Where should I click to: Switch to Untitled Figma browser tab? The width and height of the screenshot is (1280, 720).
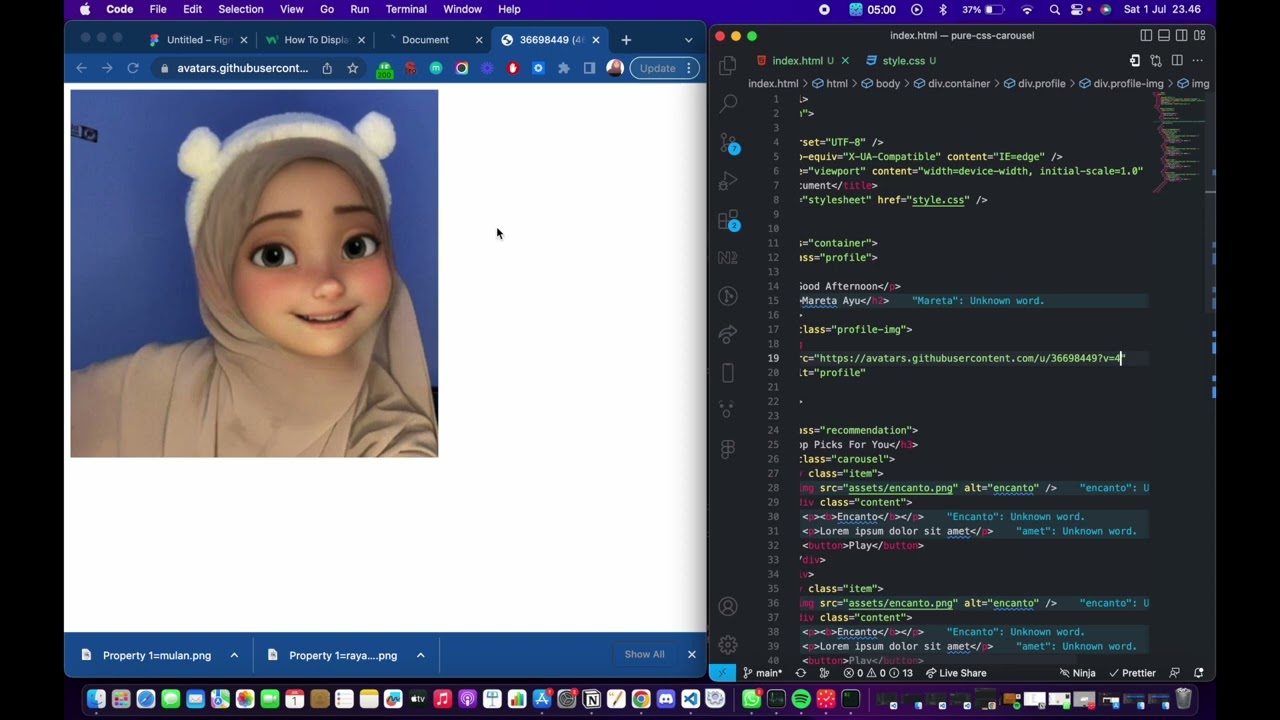199,40
